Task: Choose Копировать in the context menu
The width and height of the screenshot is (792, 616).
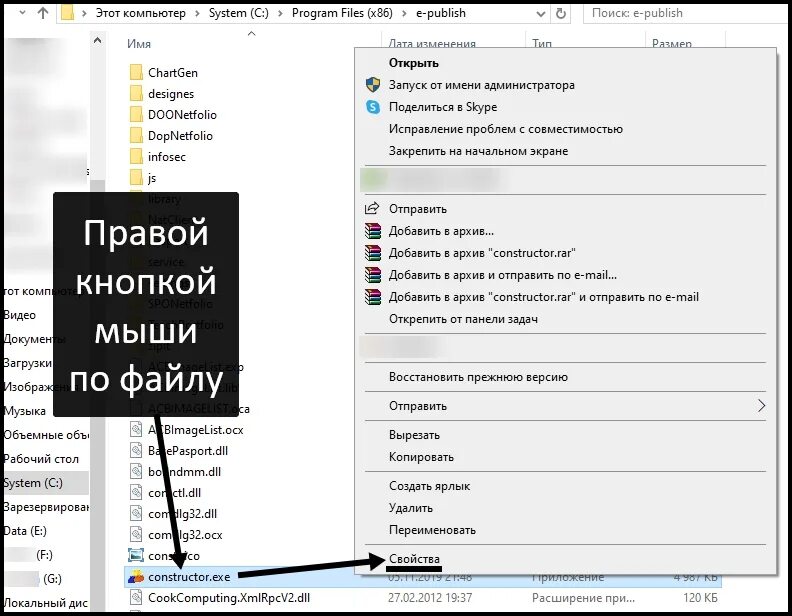Action: 421,457
